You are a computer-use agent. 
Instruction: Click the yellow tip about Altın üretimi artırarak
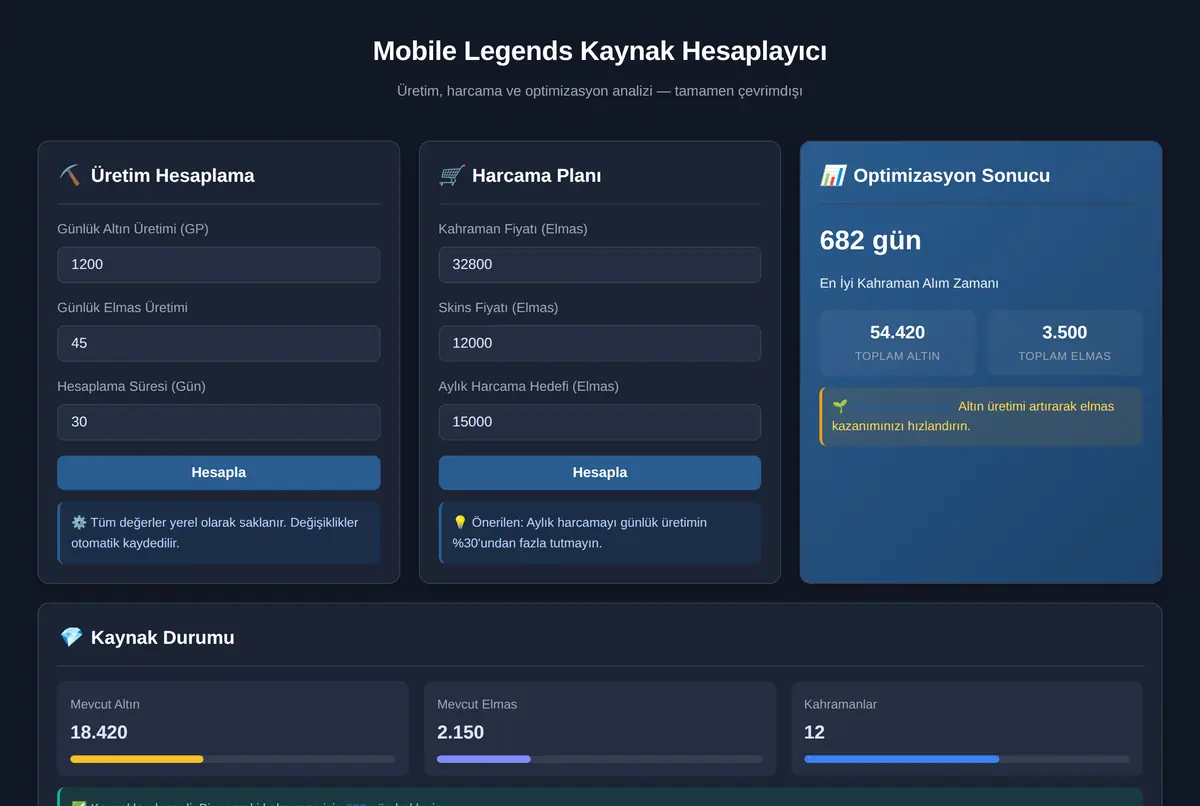[x=981, y=416]
